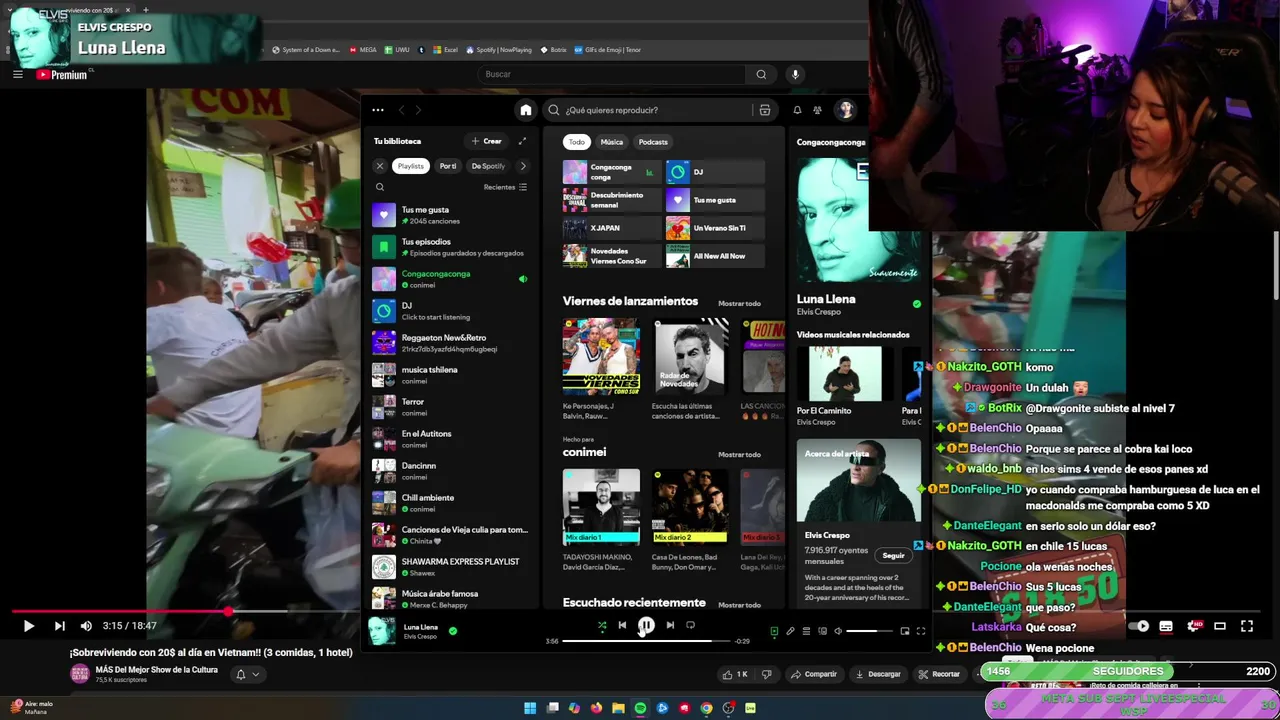
Task: Open Spotify three-dot menu
Action: [377, 110]
